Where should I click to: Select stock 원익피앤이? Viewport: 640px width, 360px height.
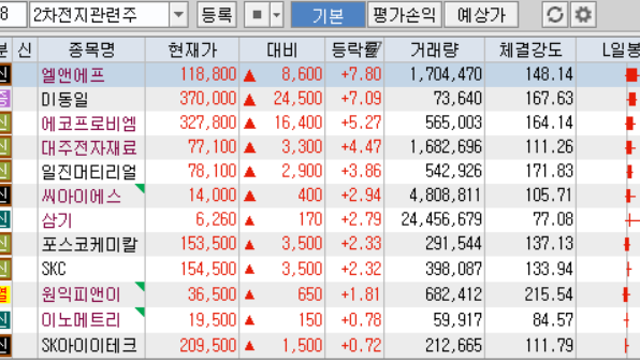point(81,294)
